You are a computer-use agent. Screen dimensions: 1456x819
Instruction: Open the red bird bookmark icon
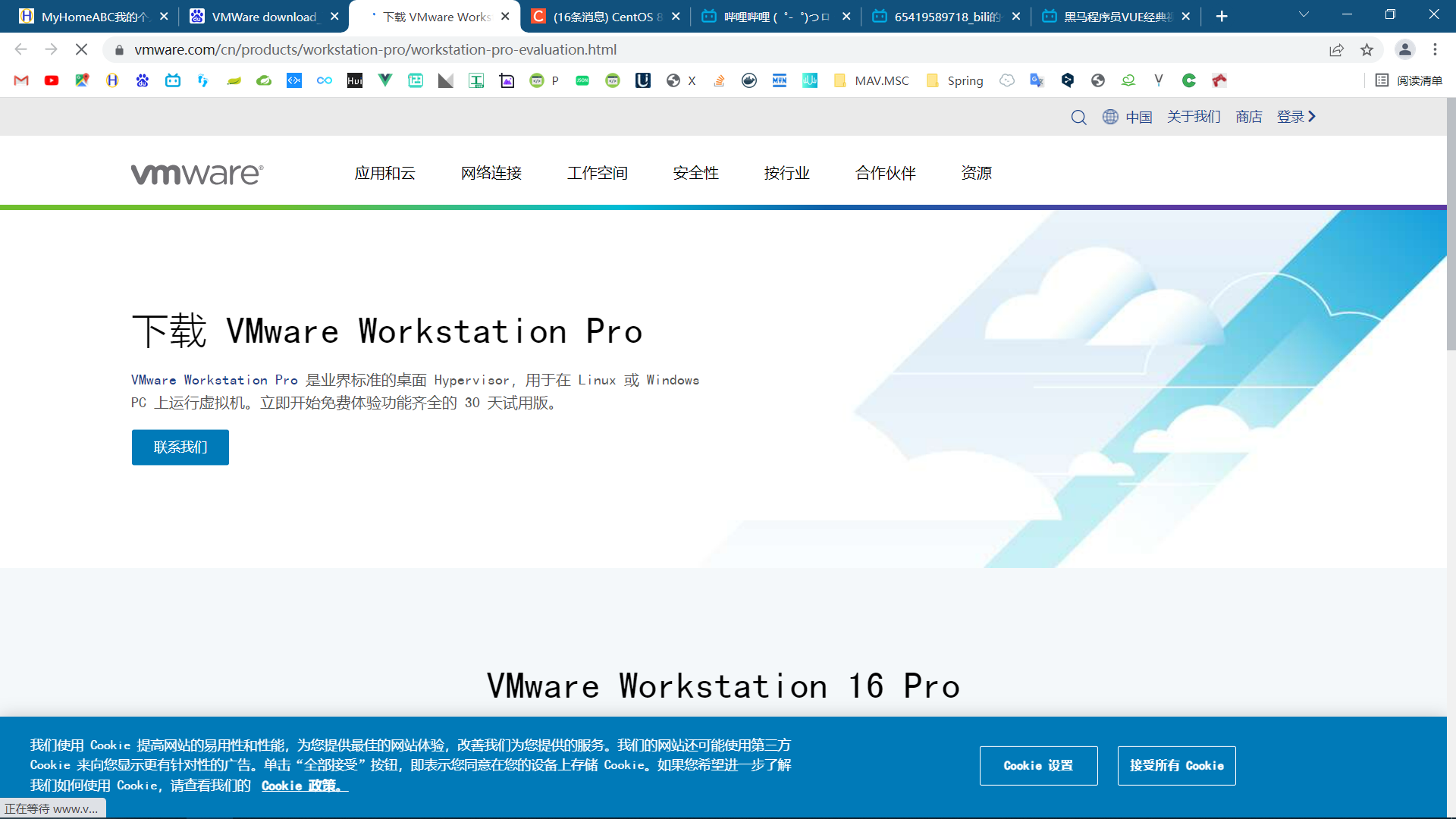pyautogui.click(x=1219, y=80)
